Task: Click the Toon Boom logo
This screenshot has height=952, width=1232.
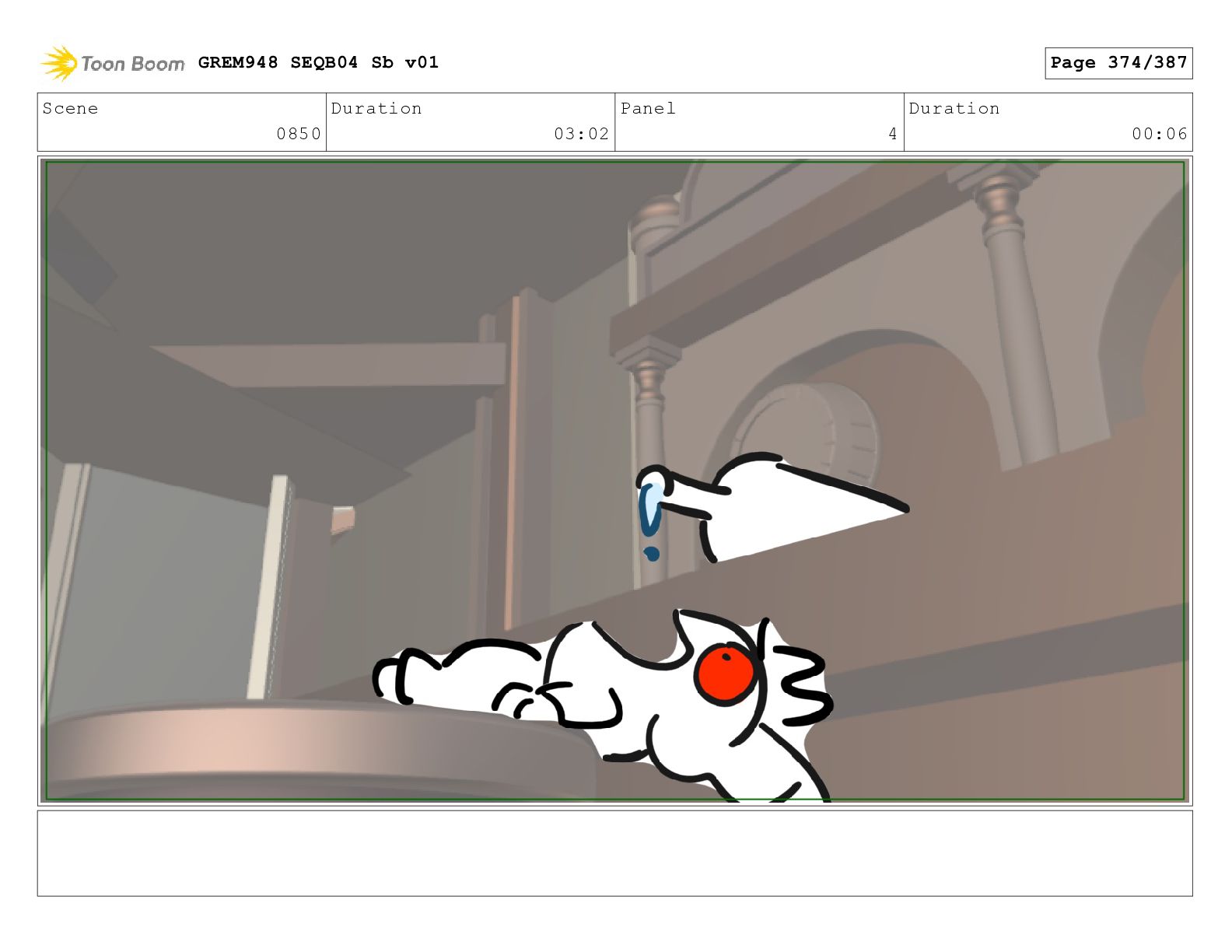Action: pos(113,63)
